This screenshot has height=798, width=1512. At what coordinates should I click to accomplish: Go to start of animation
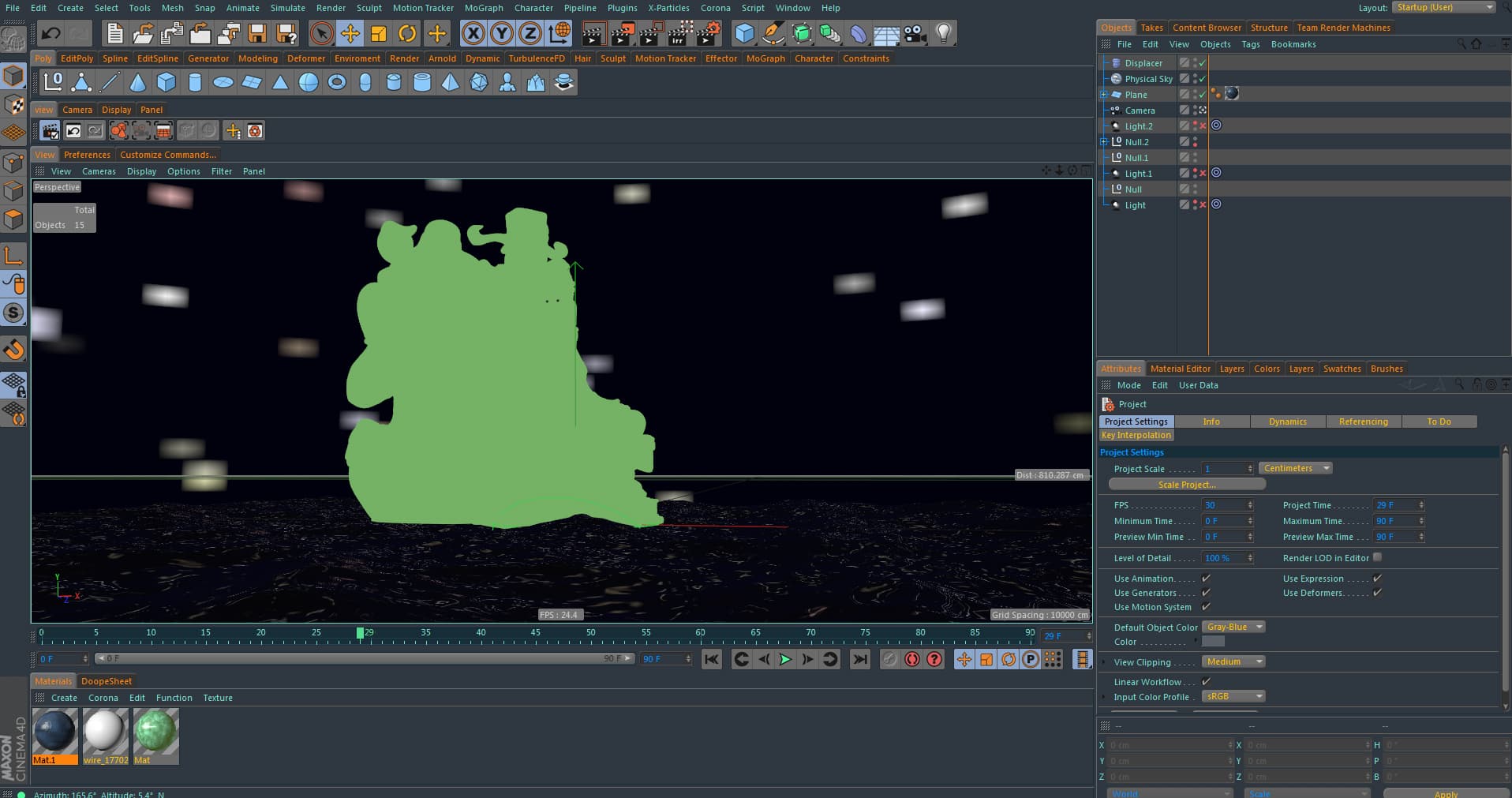[711, 659]
